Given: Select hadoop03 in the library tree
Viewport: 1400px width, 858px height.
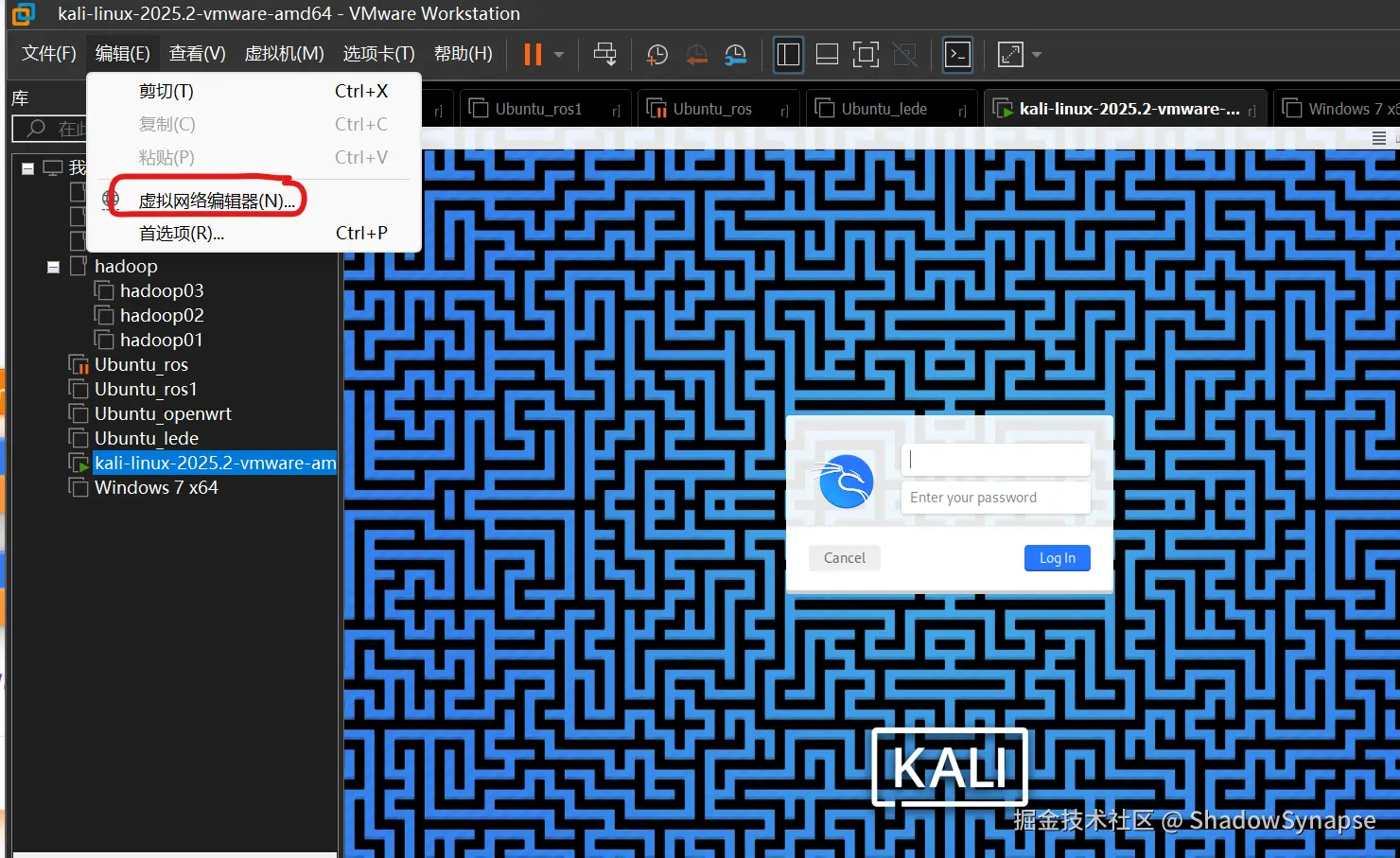Looking at the screenshot, I should pyautogui.click(x=162, y=290).
